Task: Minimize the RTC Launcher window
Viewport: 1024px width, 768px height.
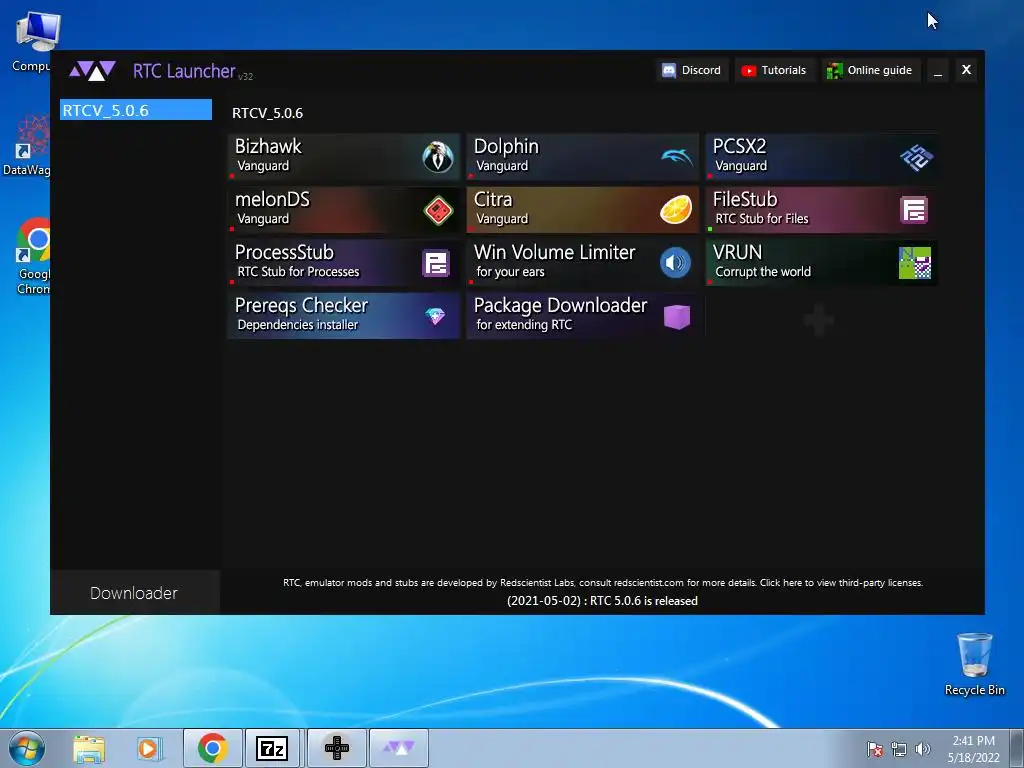Action: 938,71
